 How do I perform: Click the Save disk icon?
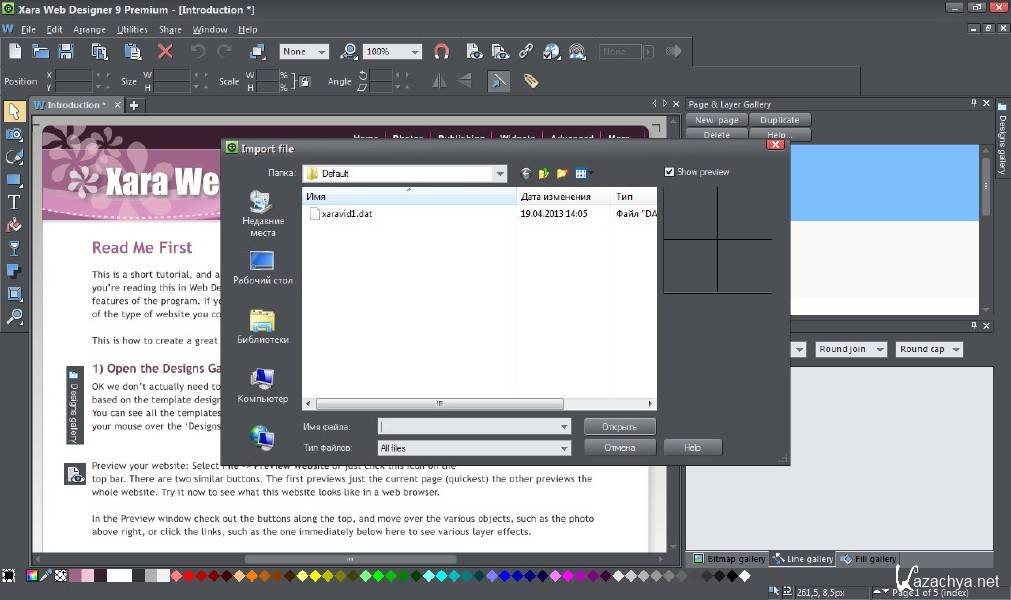click(66, 51)
